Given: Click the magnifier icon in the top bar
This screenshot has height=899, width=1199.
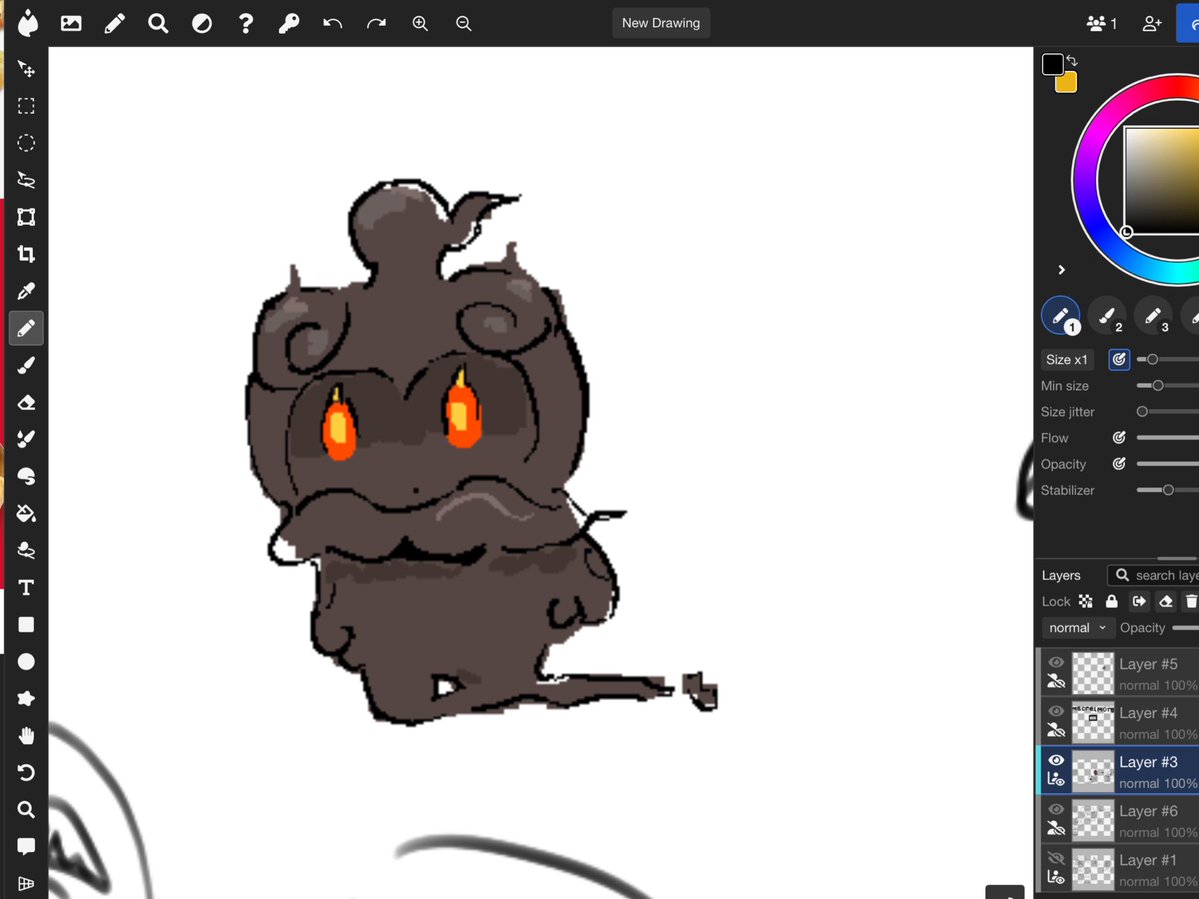Looking at the screenshot, I should [x=158, y=23].
